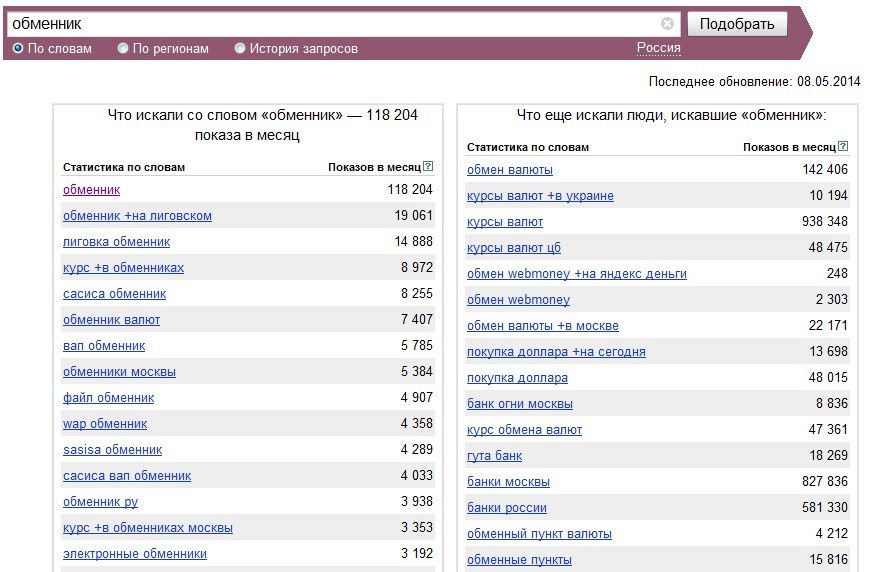The width and height of the screenshot is (869, 572).
Task: Open the 'банки москвы' link
Action: pos(508,483)
